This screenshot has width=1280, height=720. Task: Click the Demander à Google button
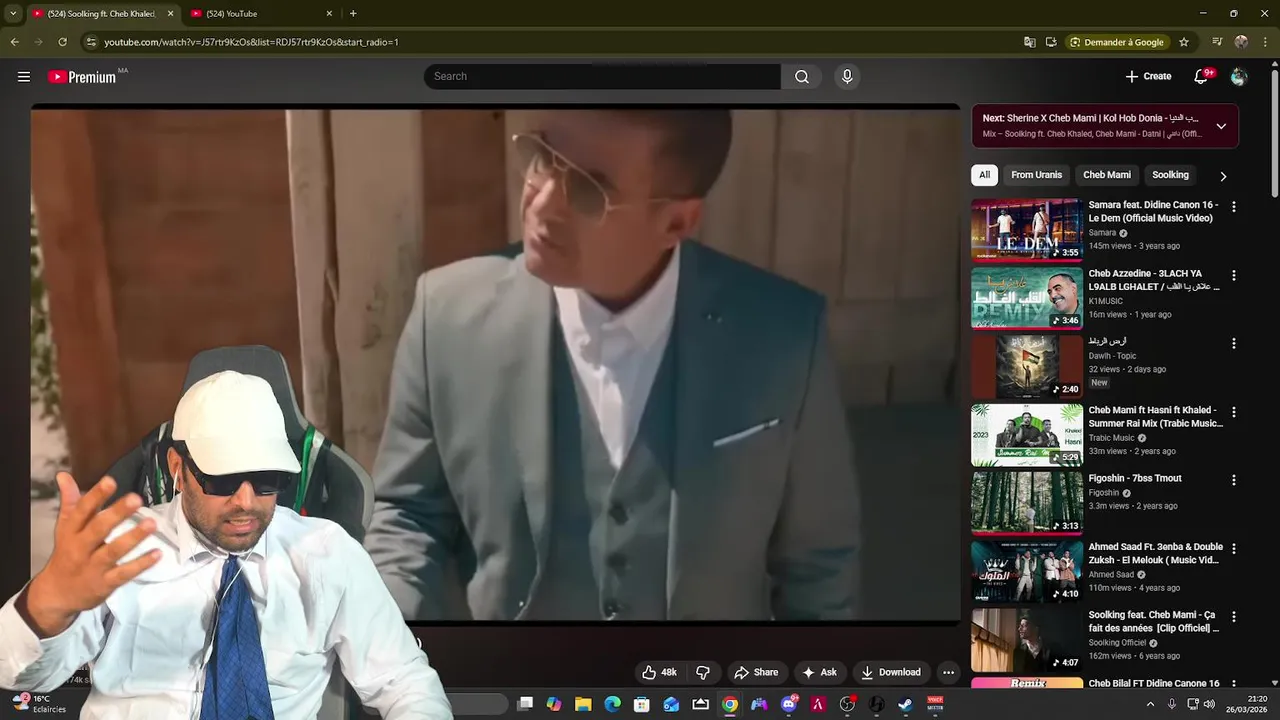1116,42
